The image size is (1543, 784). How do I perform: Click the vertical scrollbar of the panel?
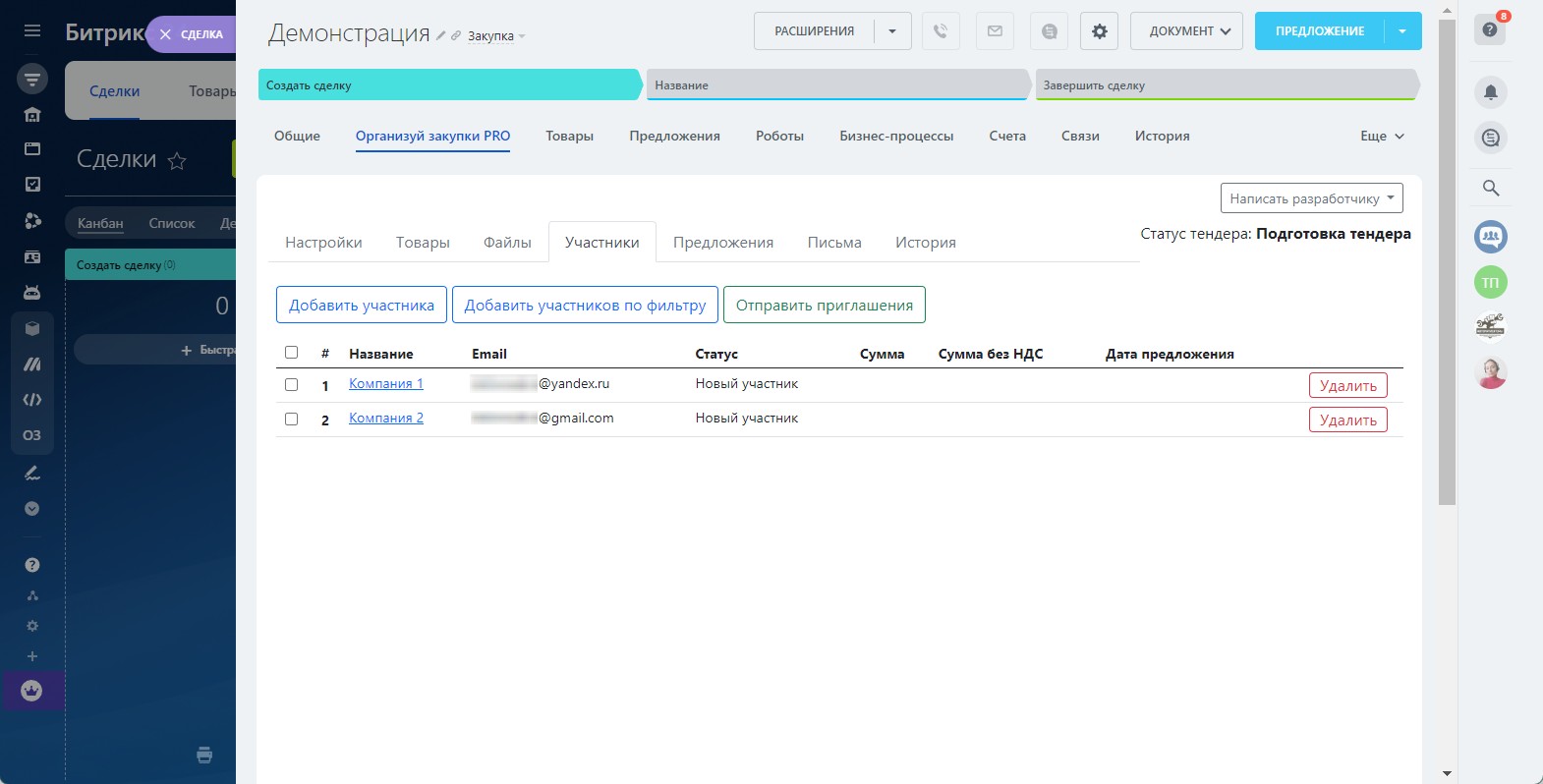[1447, 295]
